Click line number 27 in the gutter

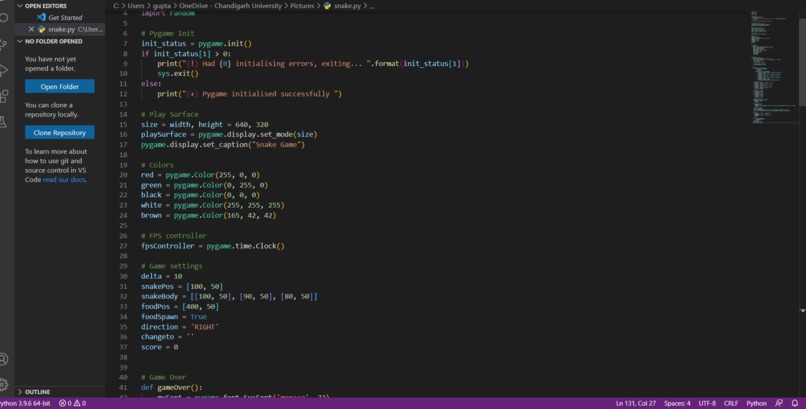coord(123,246)
